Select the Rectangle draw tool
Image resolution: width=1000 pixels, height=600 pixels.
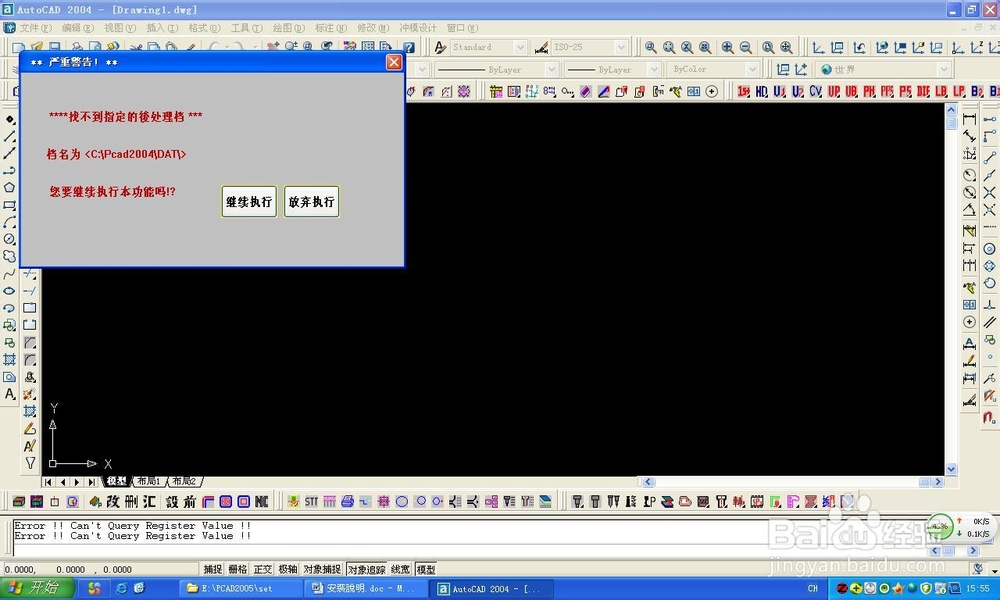[x=10, y=205]
